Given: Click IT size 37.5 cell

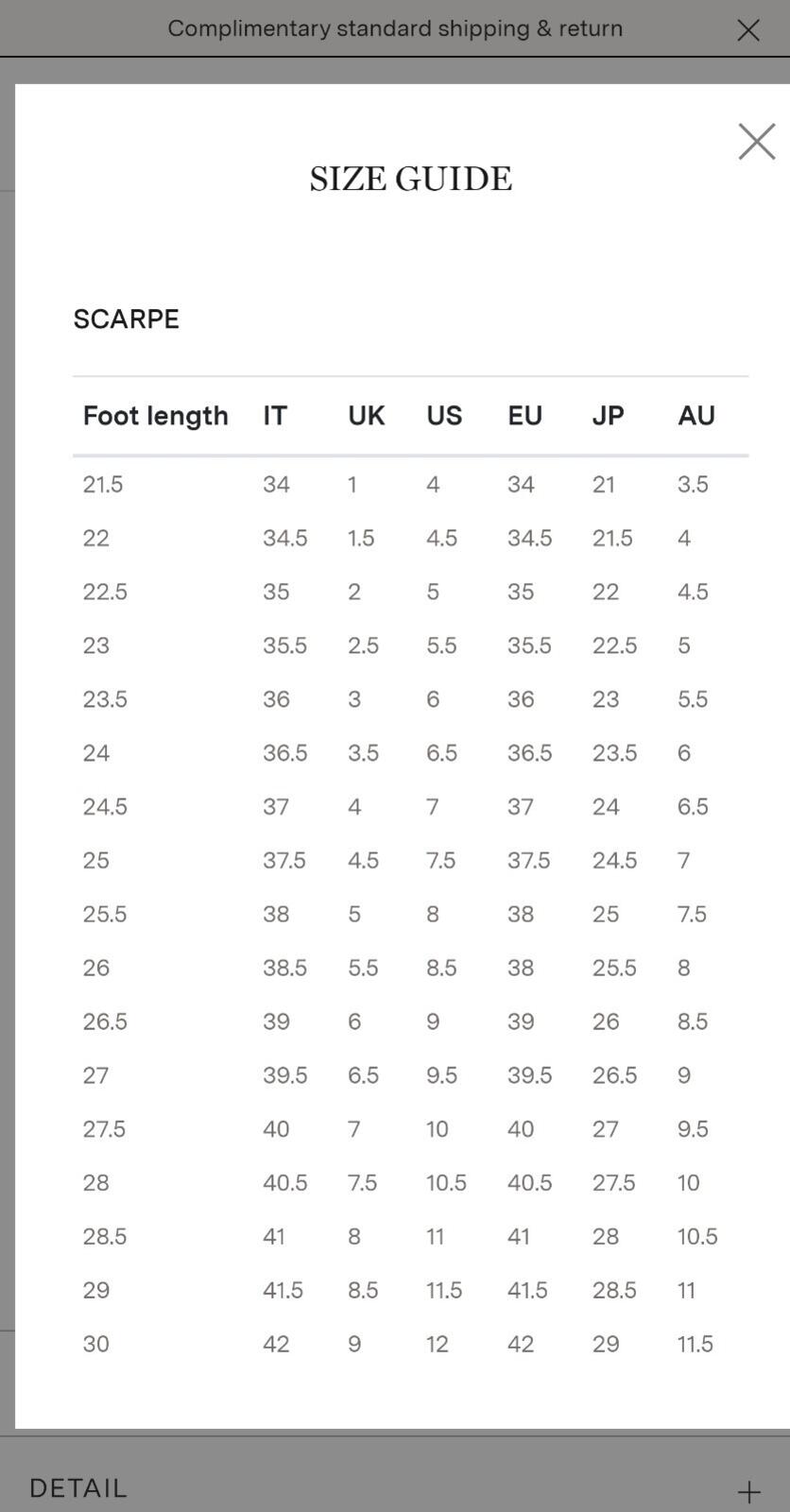Looking at the screenshot, I should (284, 861).
